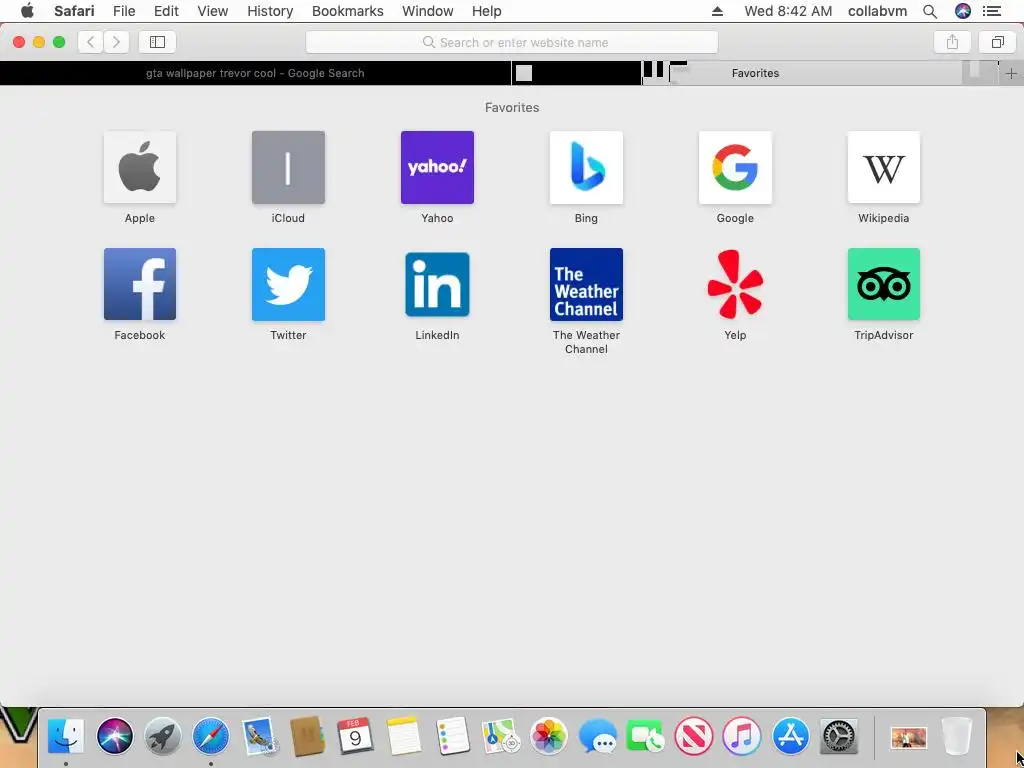Go back with the Safari back arrow
1024x768 pixels.
[91, 42]
